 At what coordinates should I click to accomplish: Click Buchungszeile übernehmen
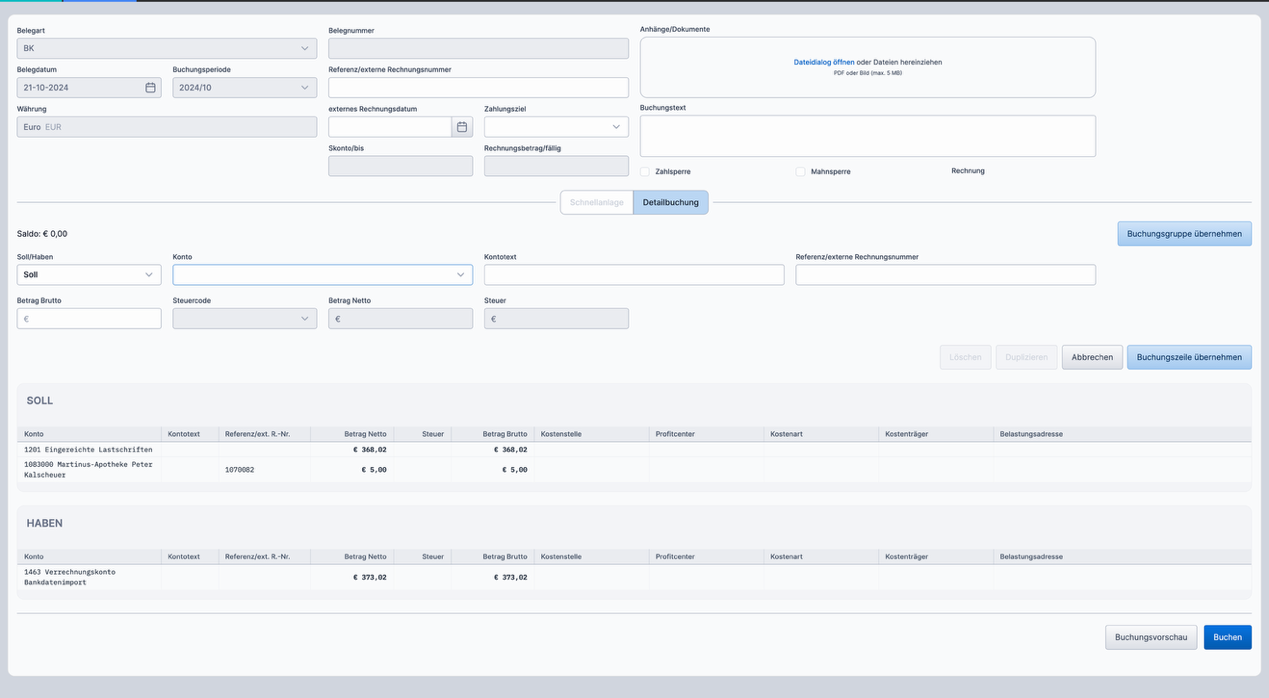(1189, 357)
